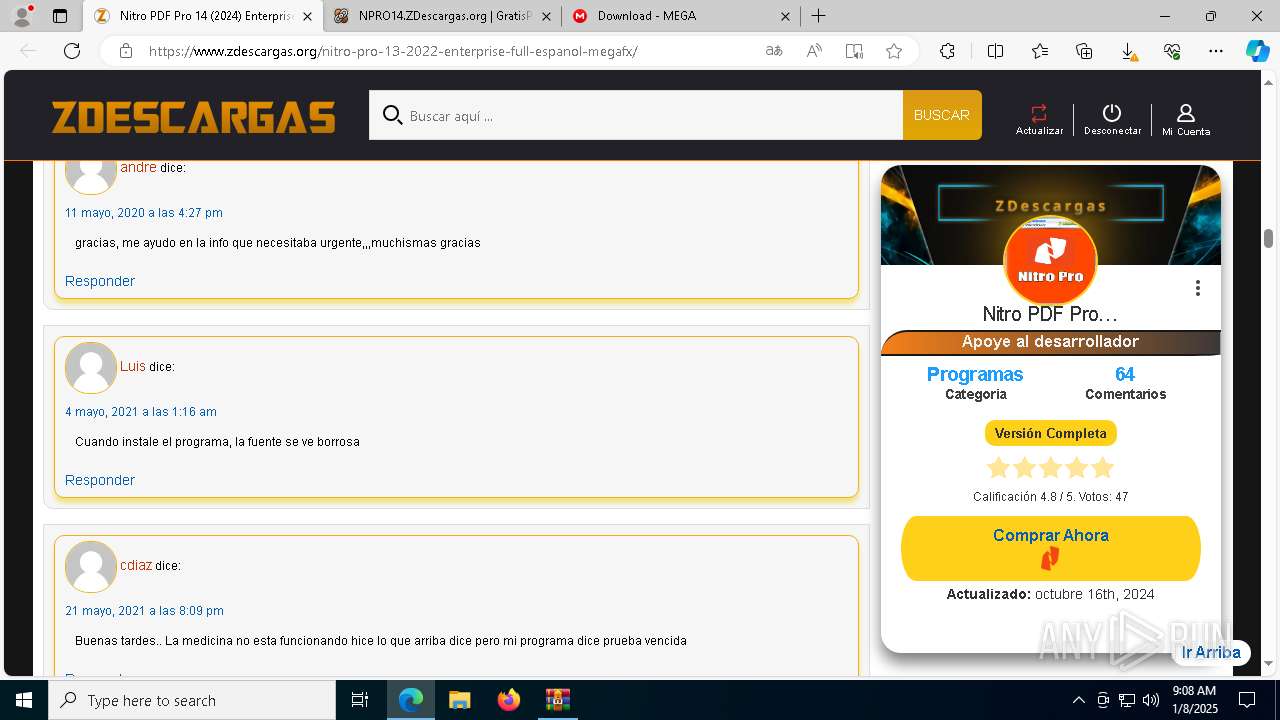Open Microsoft Edge from the taskbar
Image resolution: width=1280 pixels, height=720 pixels.
(411, 700)
